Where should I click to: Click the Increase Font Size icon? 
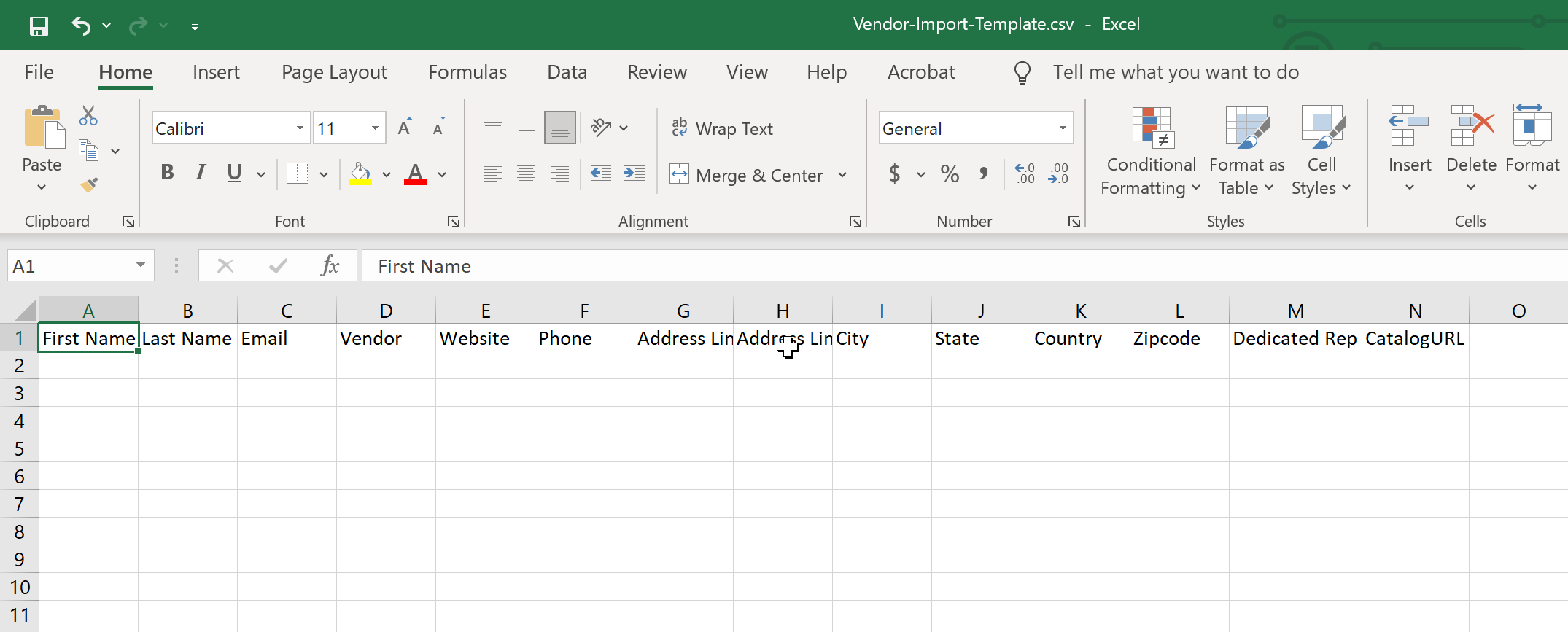tap(405, 128)
